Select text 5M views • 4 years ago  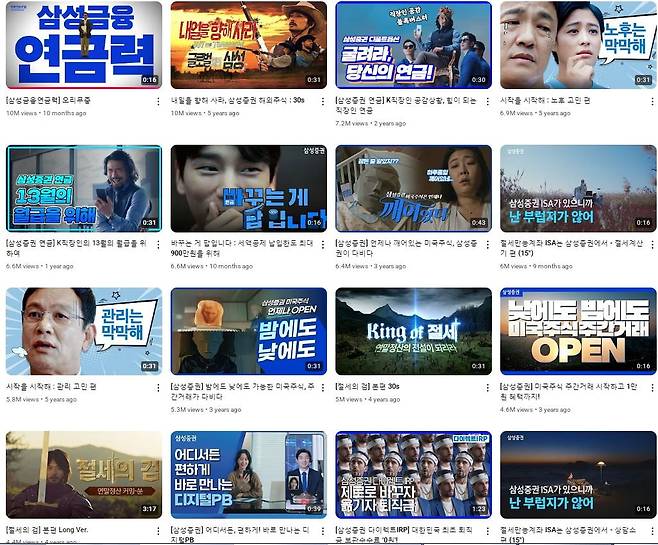(x=368, y=400)
